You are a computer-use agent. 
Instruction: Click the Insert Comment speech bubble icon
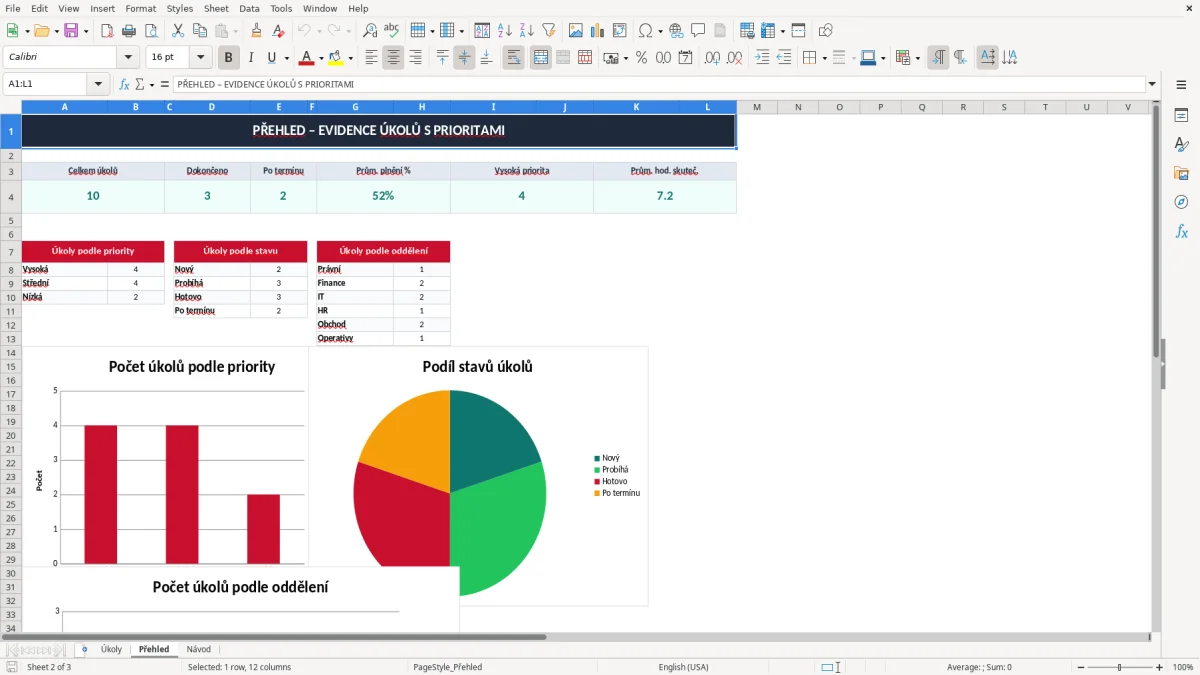[x=698, y=31]
